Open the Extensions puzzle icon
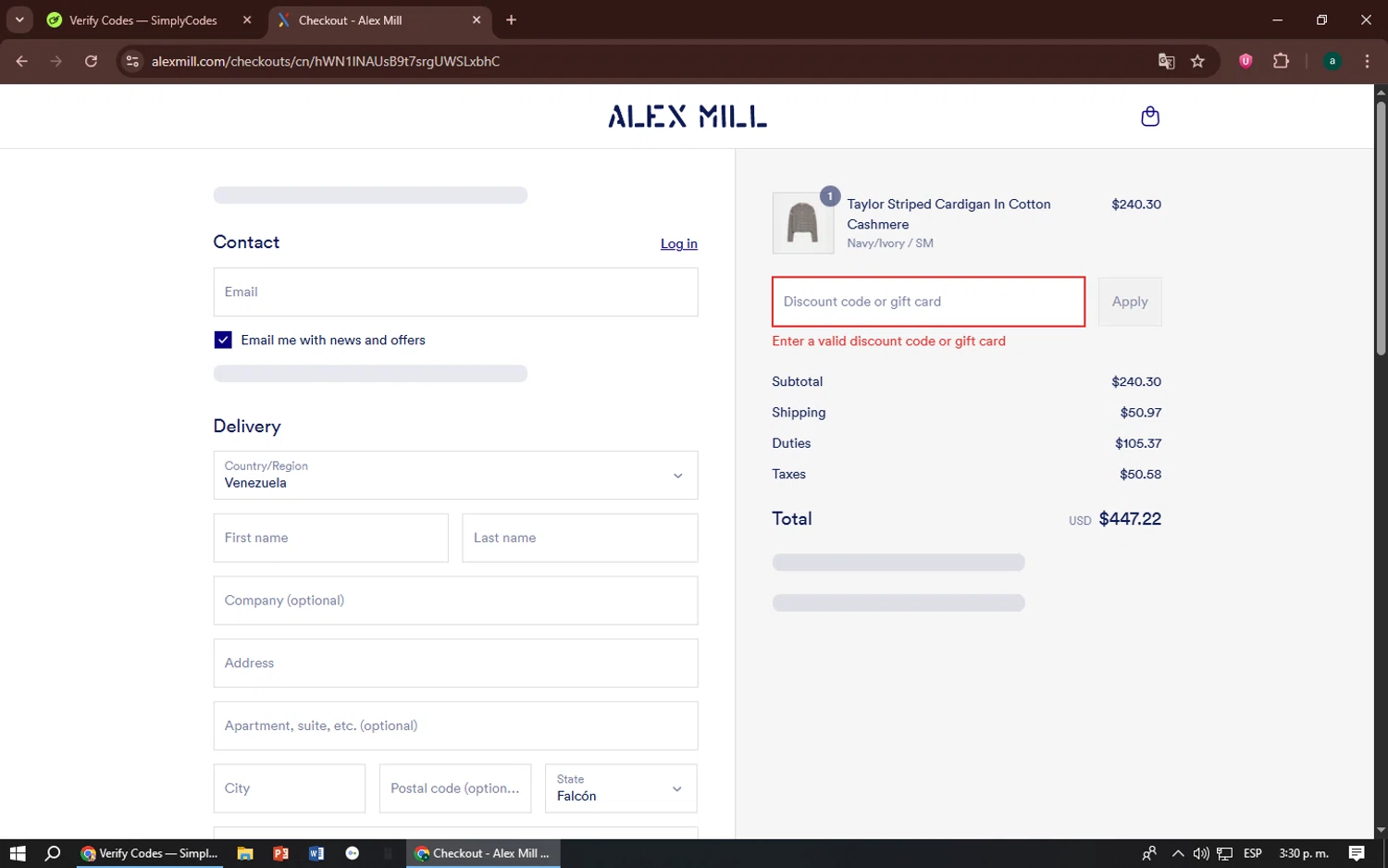The height and width of the screenshot is (868, 1388). point(1281,61)
